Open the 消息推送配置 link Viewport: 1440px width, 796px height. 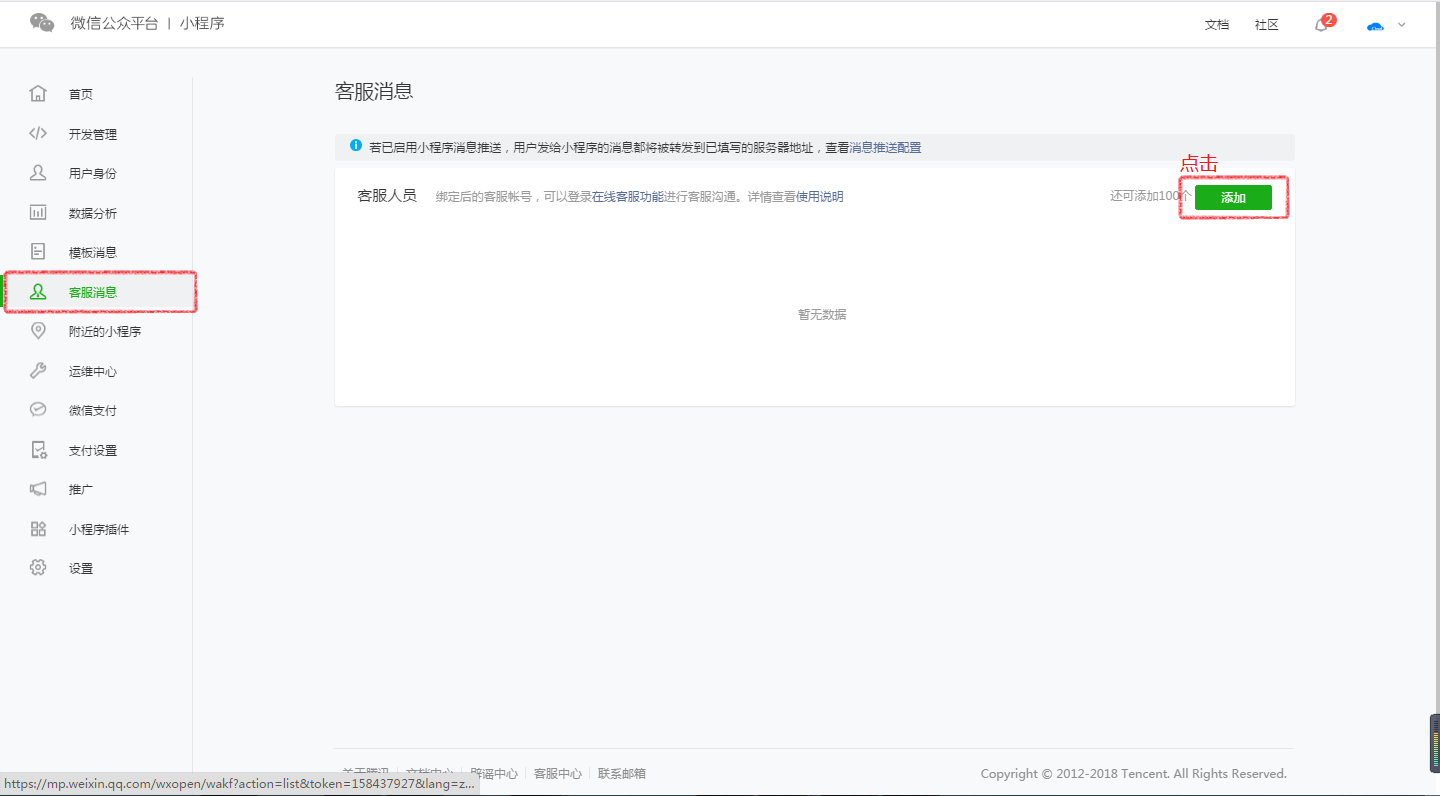884,147
